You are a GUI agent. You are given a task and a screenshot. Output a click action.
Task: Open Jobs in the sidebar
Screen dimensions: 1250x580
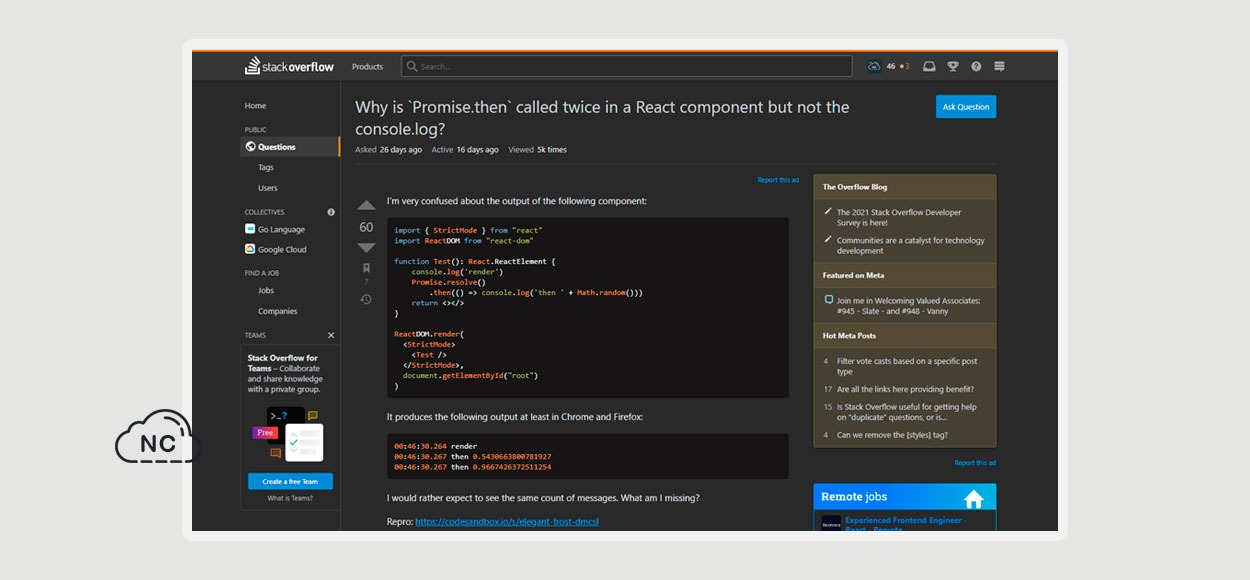[x=266, y=291]
